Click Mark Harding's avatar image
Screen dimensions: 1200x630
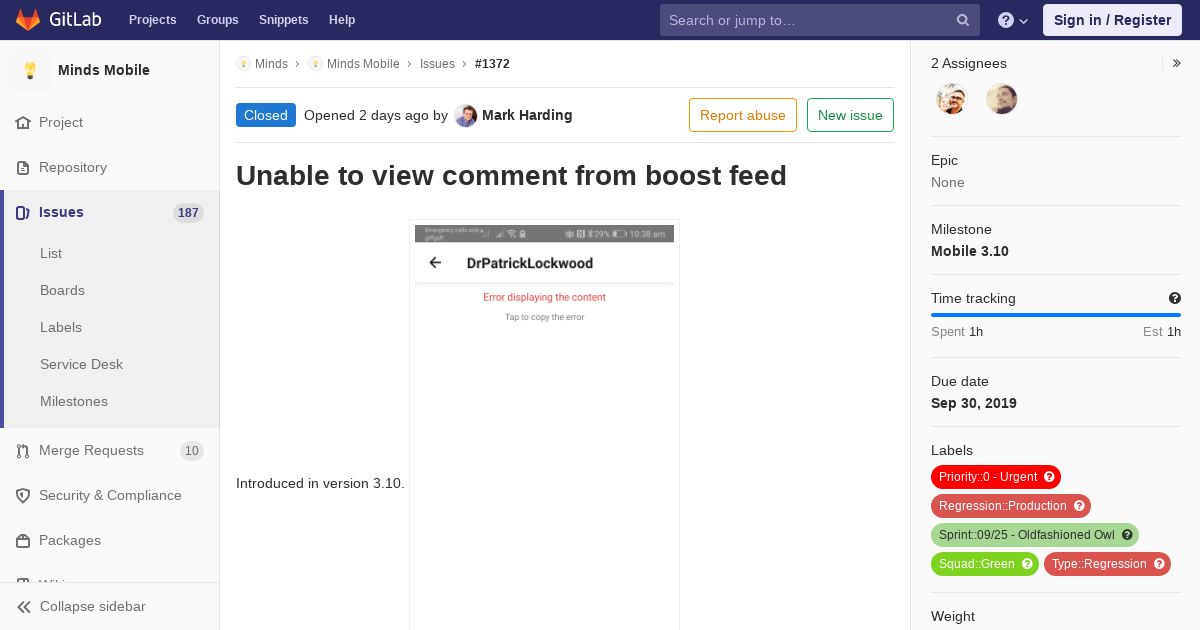pos(465,115)
